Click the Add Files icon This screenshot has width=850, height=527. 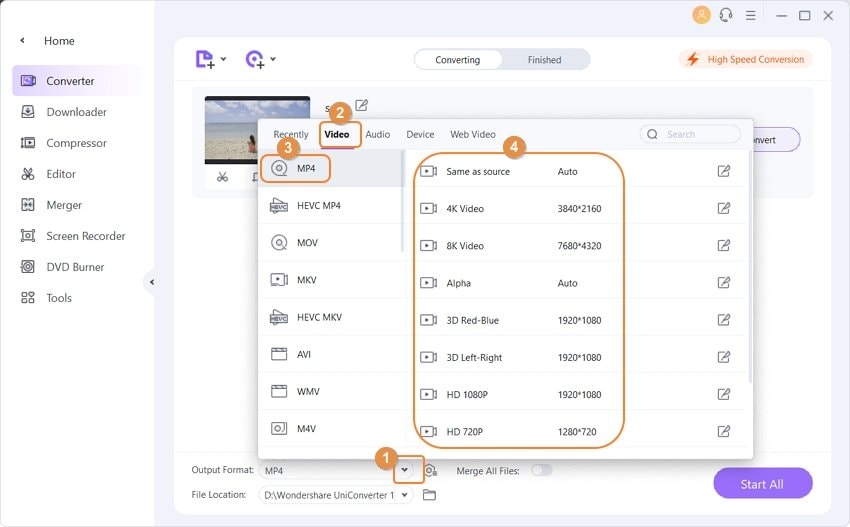pyautogui.click(x=204, y=59)
